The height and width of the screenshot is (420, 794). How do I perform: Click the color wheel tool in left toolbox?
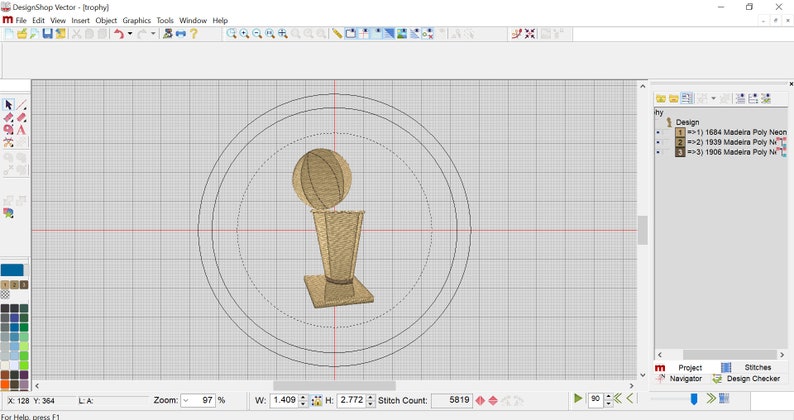(x=8, y=213)
